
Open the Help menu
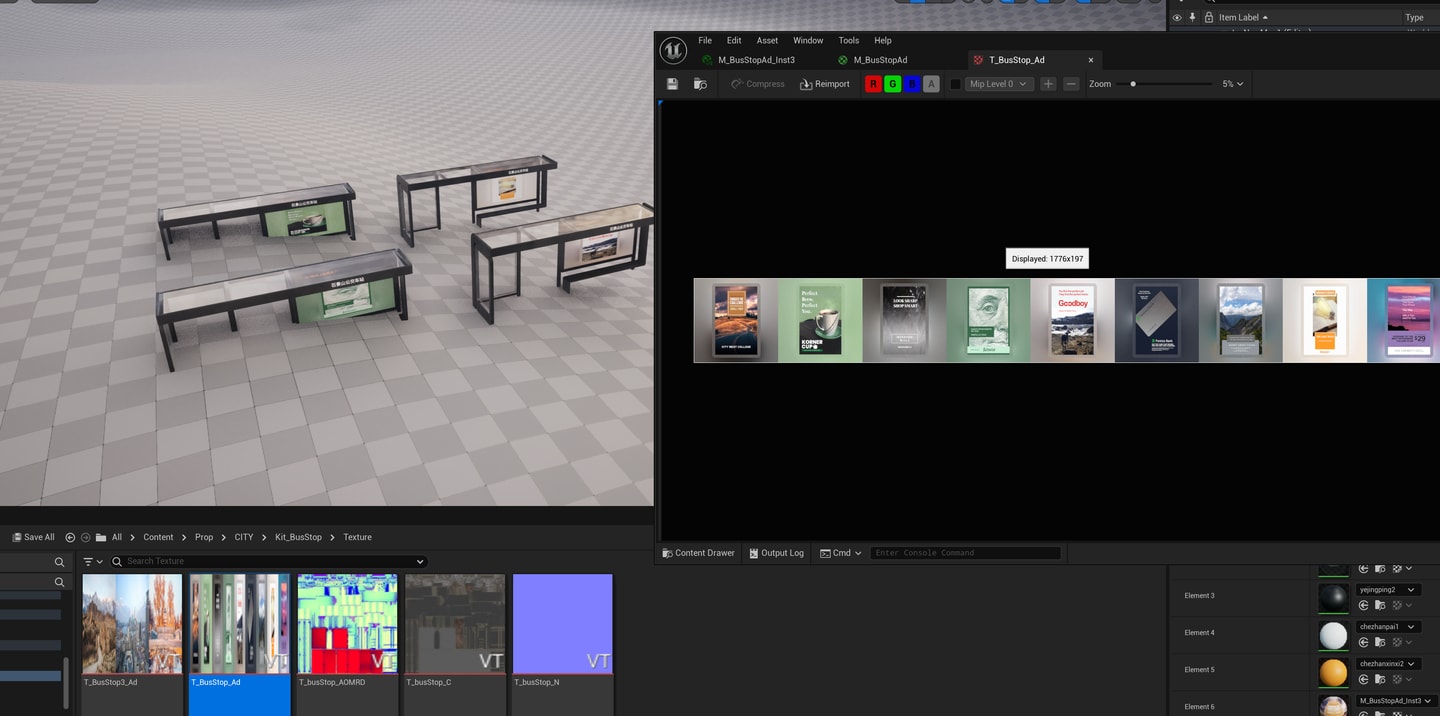tap(883, 40)
